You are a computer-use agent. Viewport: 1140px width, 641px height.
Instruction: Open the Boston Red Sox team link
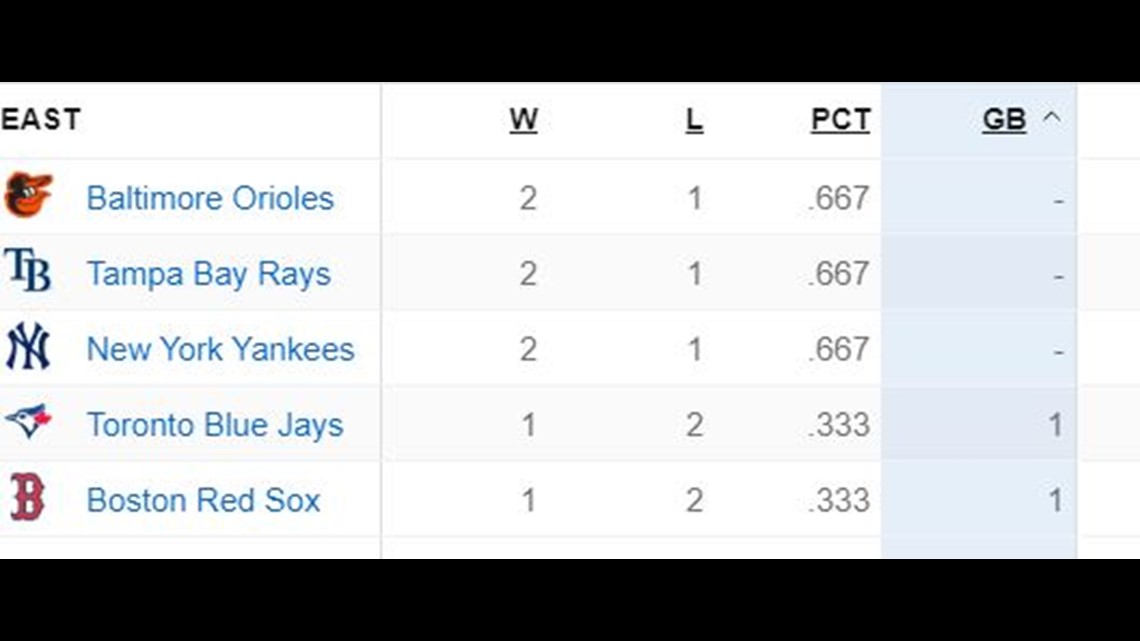tap(204, 500)
